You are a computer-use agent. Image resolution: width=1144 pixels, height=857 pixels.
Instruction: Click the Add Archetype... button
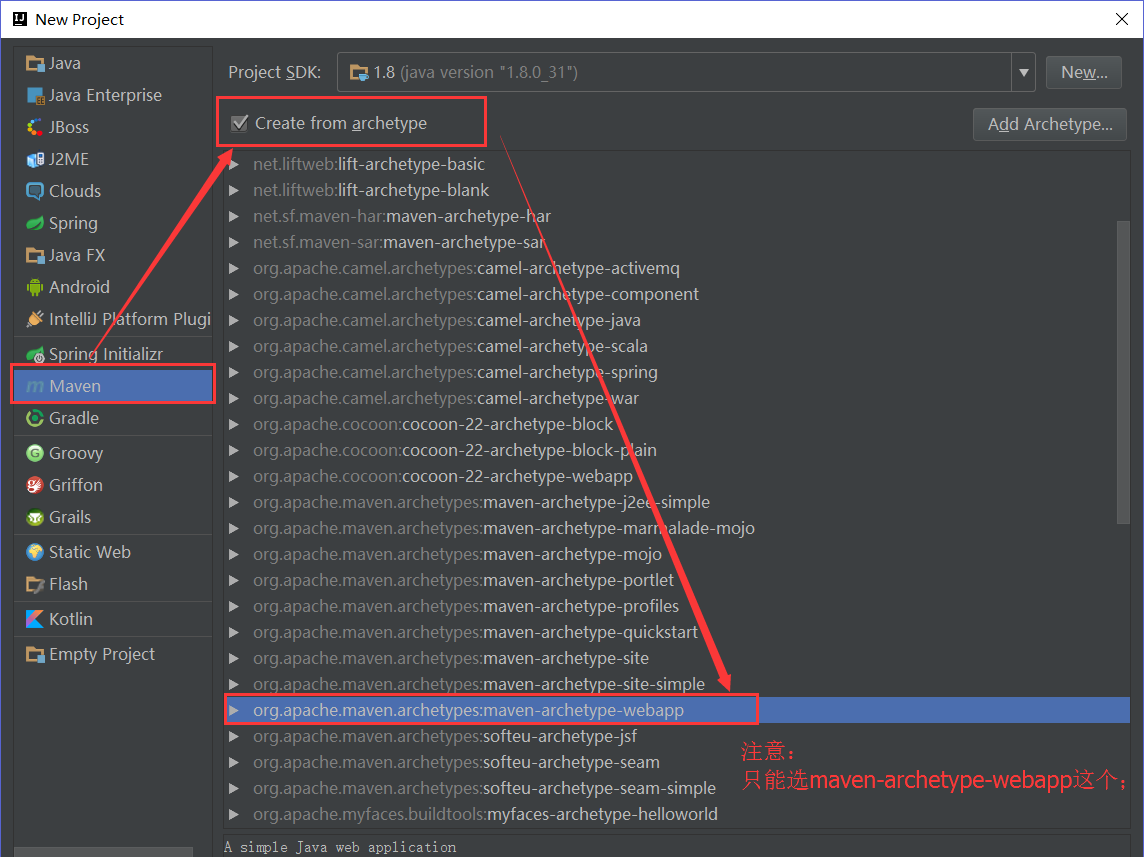pos(1050,125)
